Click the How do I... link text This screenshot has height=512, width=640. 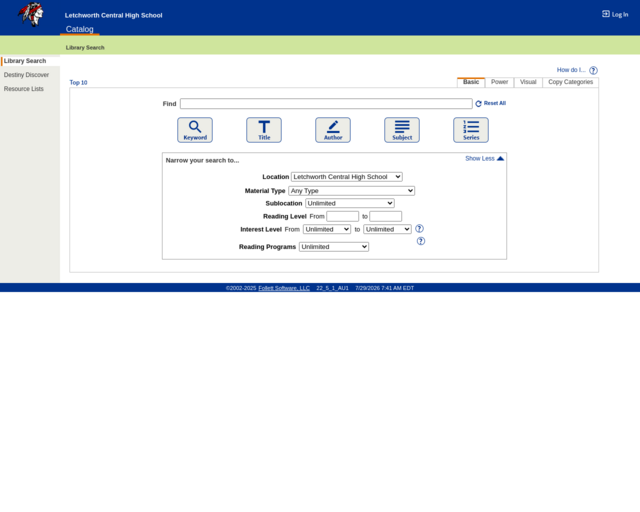571,70
